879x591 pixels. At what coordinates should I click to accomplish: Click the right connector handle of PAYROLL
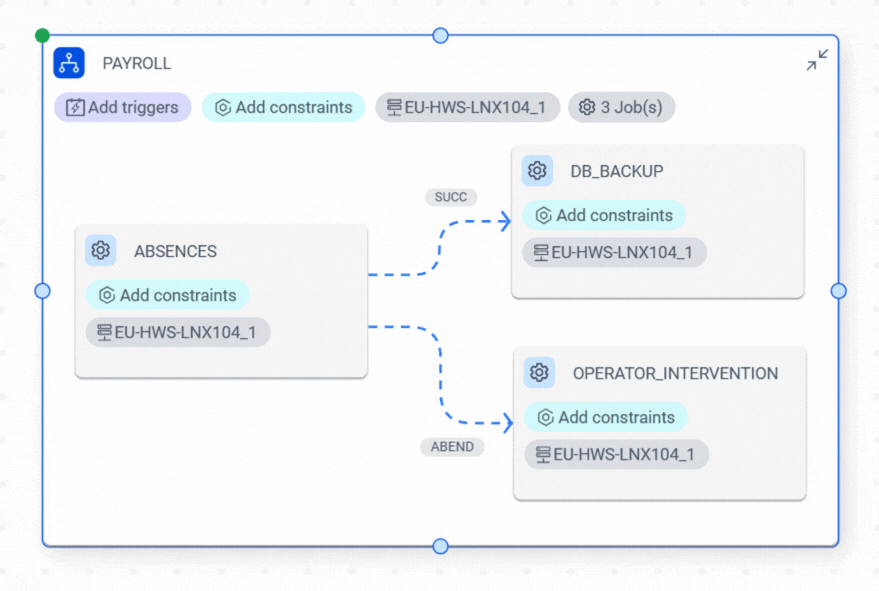coord(839,291)
